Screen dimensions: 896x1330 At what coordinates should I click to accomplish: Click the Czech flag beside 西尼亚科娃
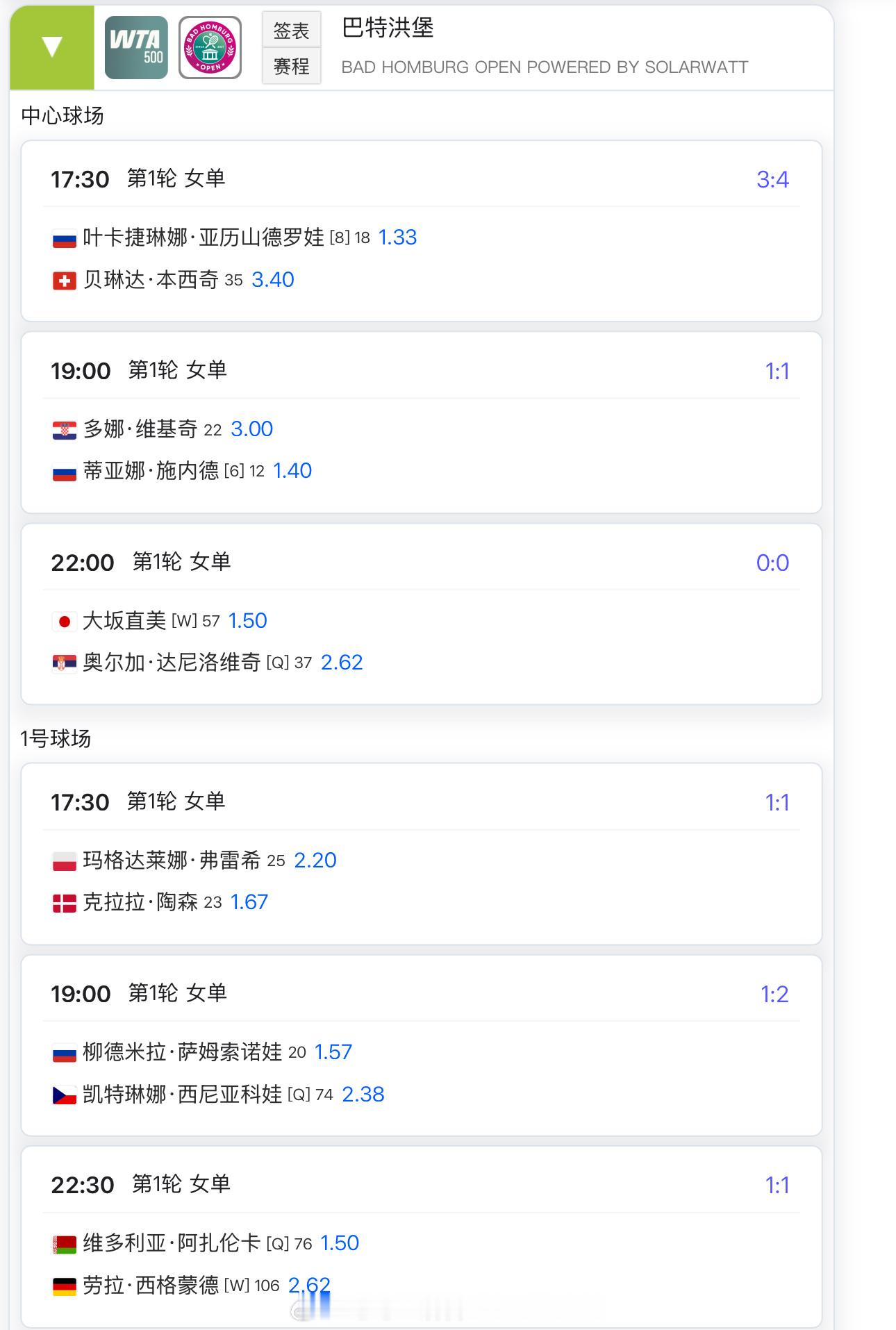(65, 1095)
